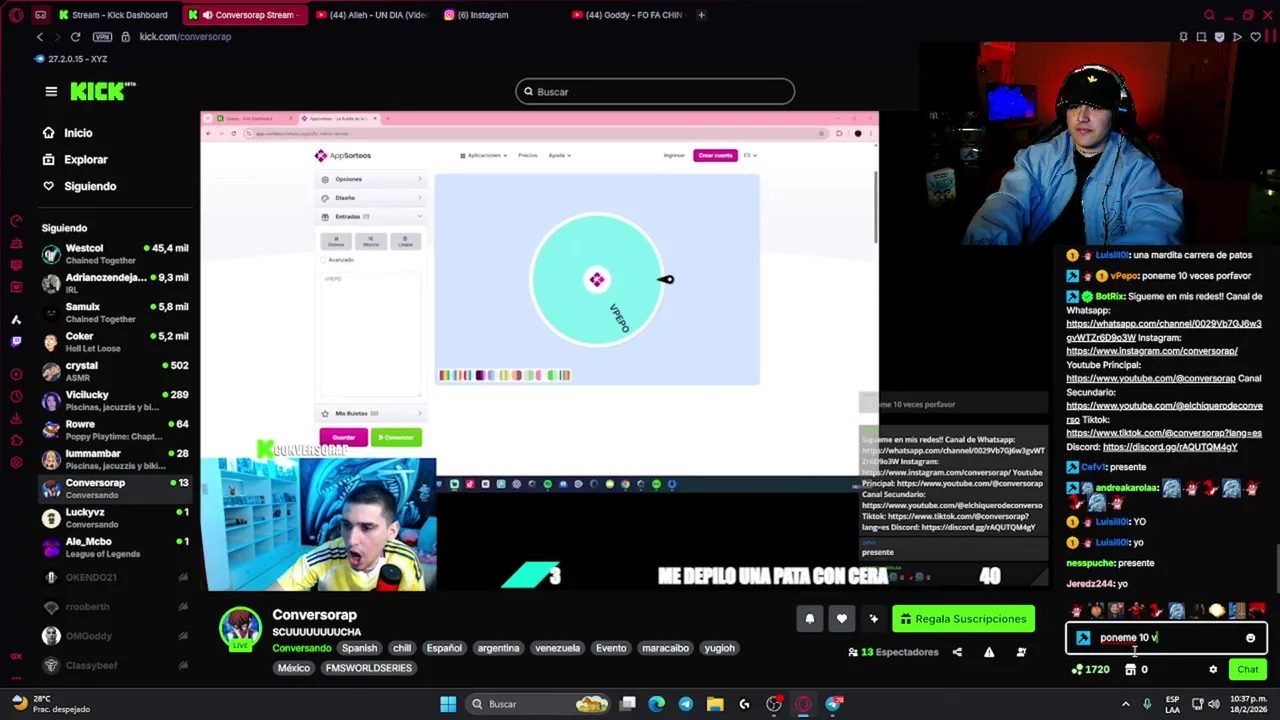This screenshot has width=1280, height=720.
Task: Open Westcol's channel in the following list
Action: pyautogui.click(x=115, y=254)
